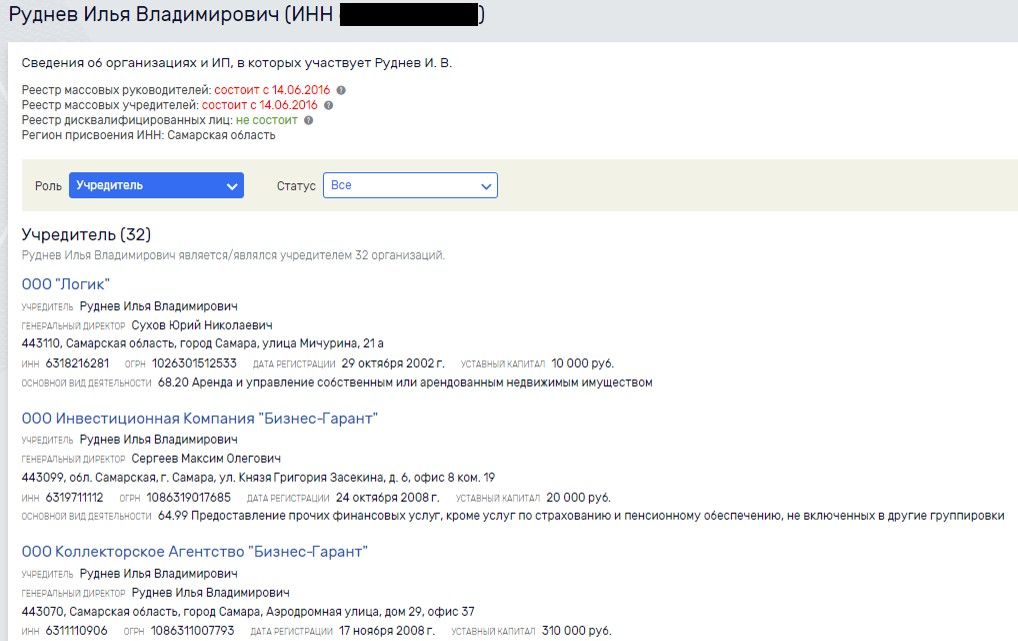Click INN value 6319711112

pos(74,497)
